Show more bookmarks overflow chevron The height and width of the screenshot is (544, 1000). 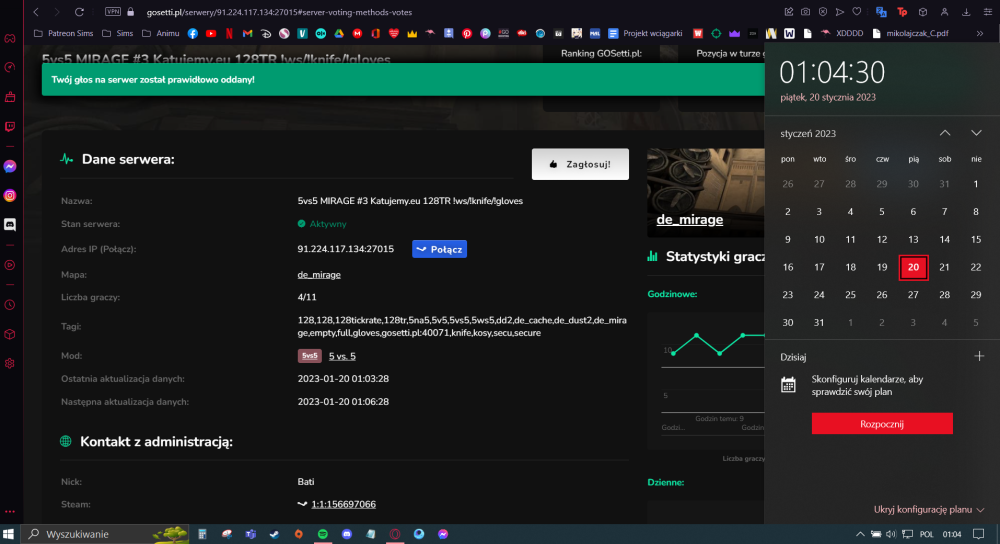980,33
